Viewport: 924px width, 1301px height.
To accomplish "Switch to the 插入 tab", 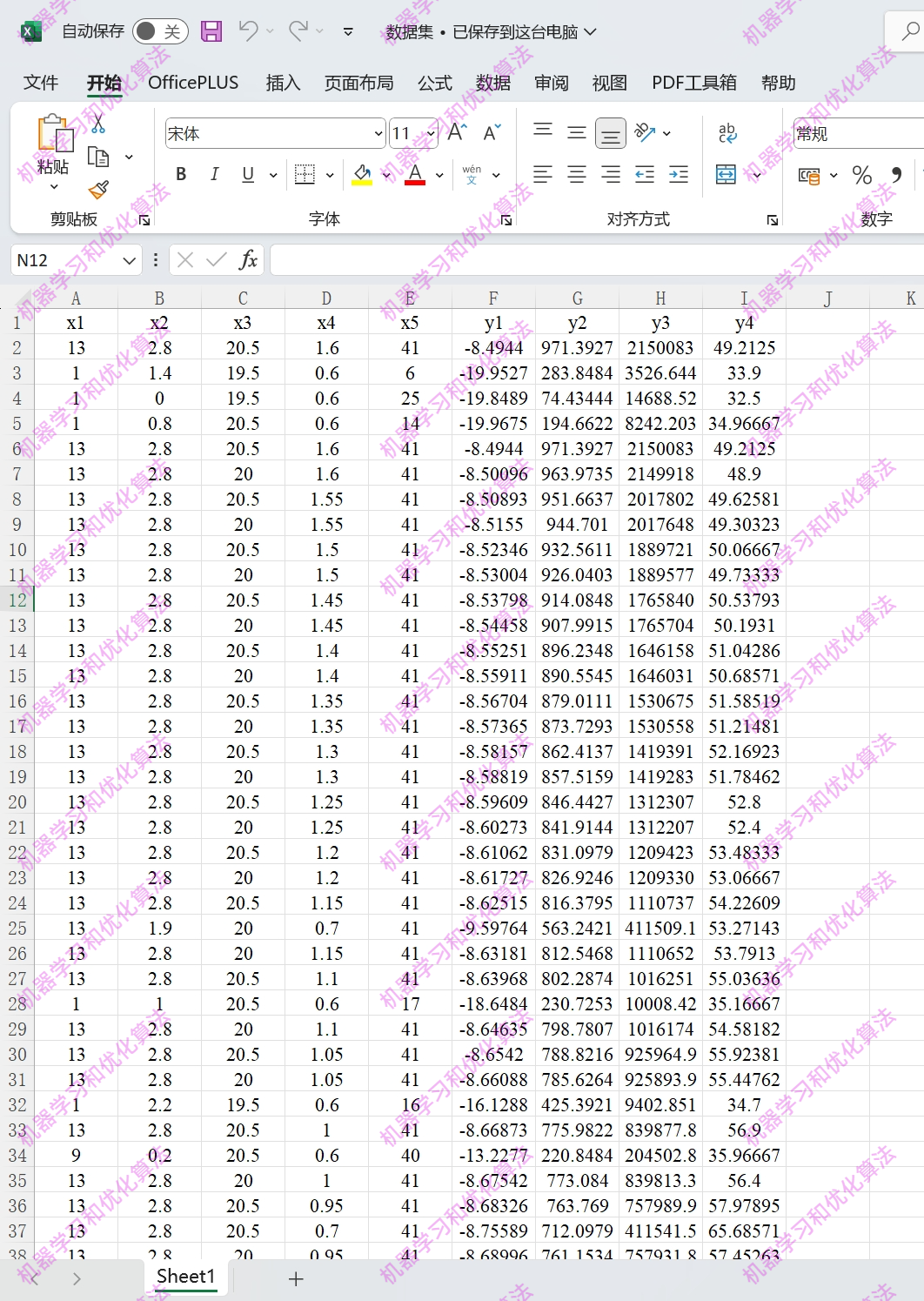I will [x=283, y=83].
